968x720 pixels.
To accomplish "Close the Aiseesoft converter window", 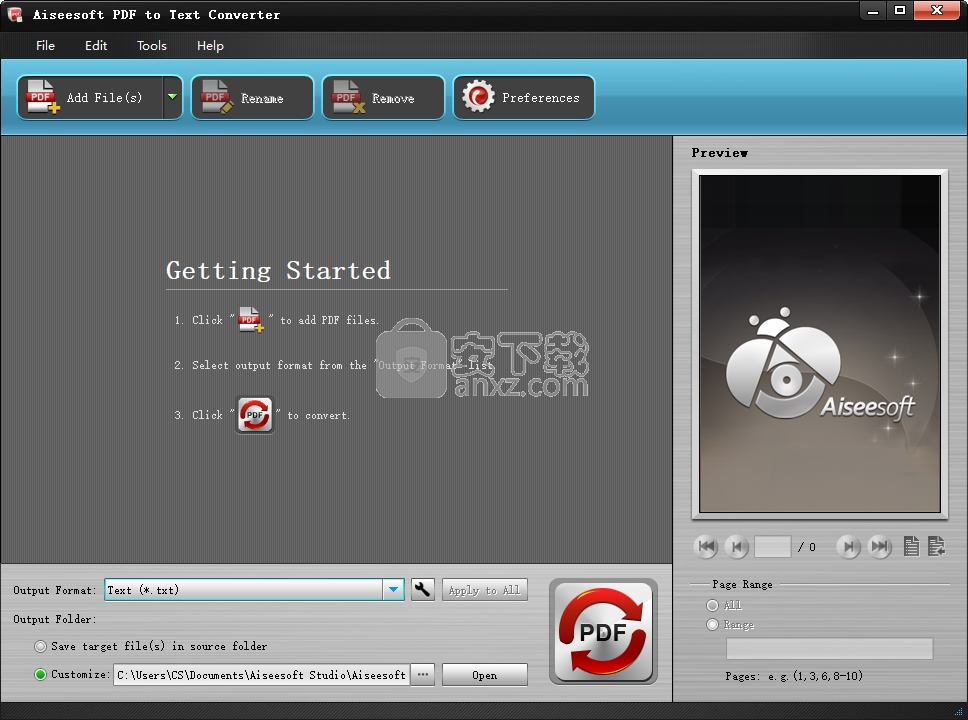I will 937,10.
